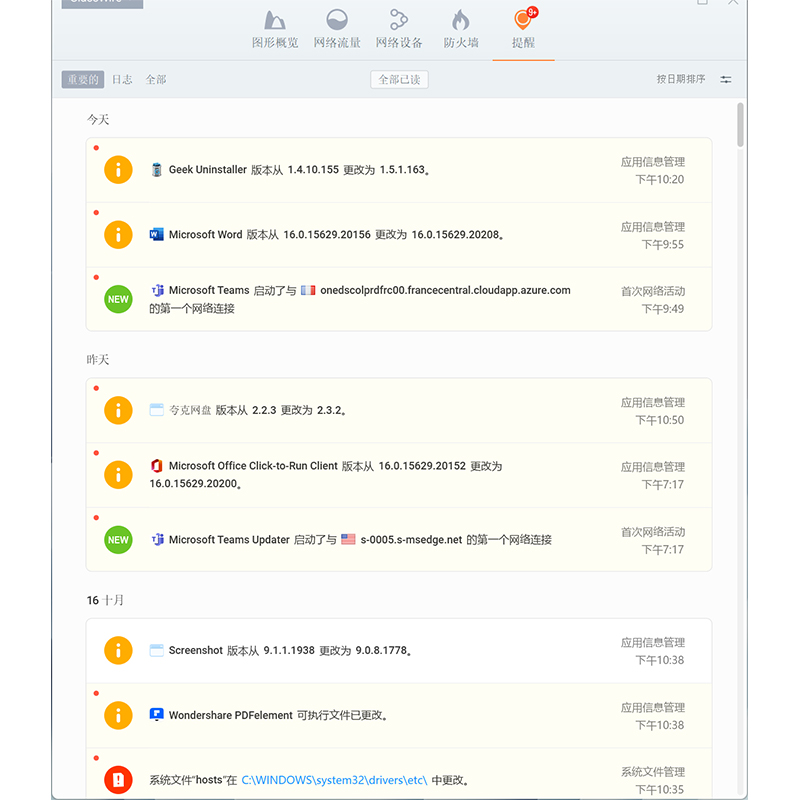The image size is (800, 800).
Task: Click the 下午10:35 timestamp
Action: pyautogui.click(x=660, y=790)
